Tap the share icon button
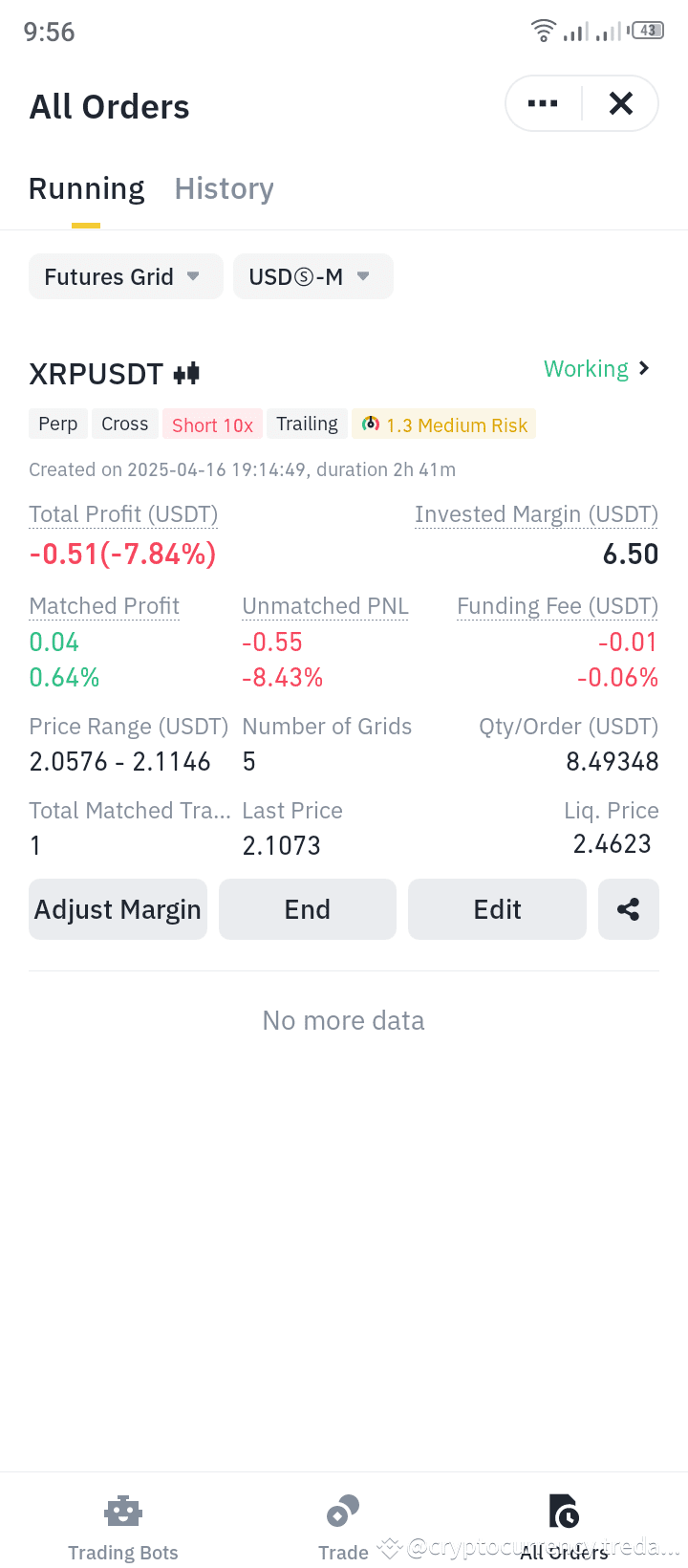 click(x=629, y=909)
